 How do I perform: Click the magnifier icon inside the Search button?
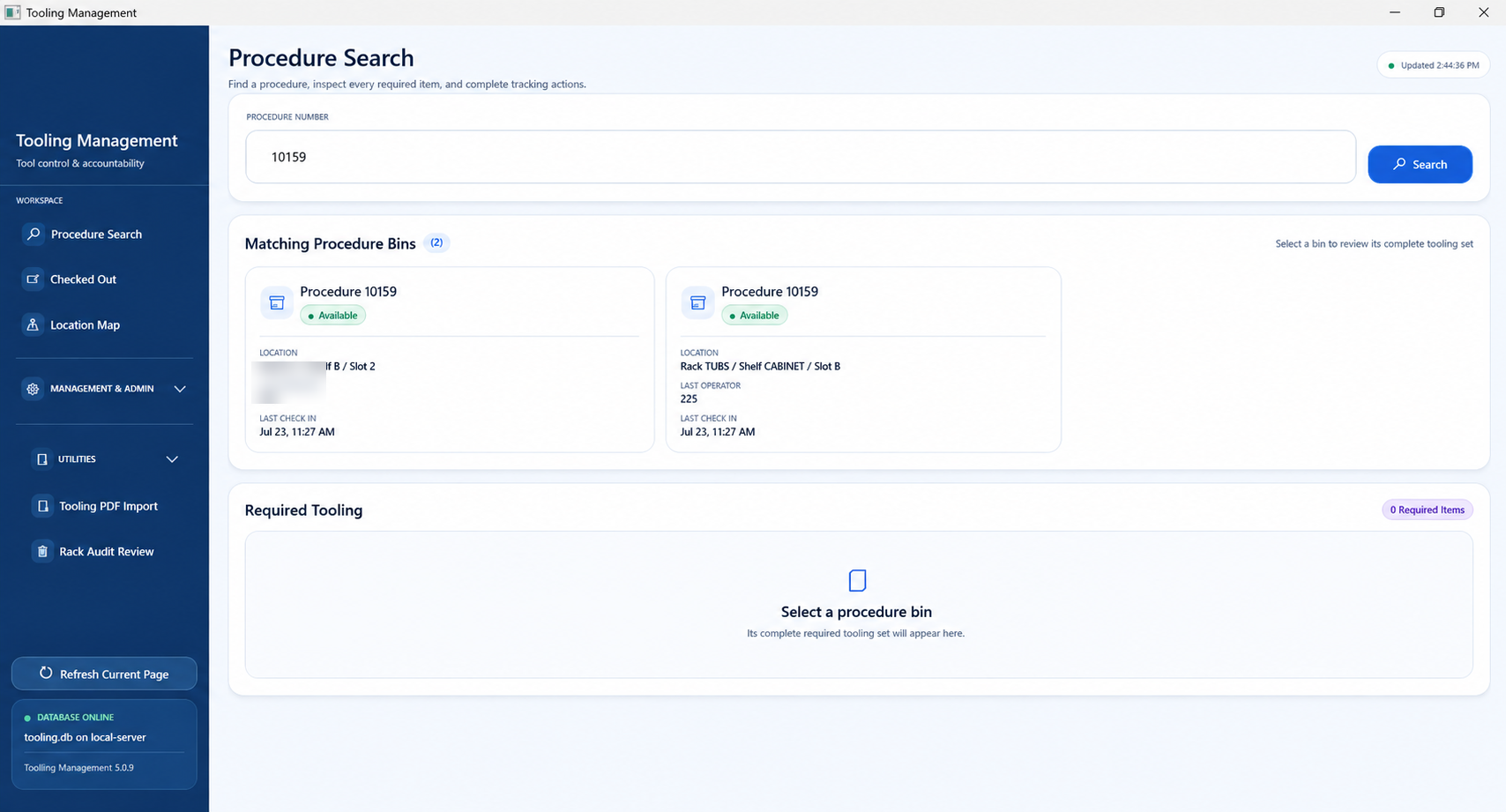[1399, 164]
